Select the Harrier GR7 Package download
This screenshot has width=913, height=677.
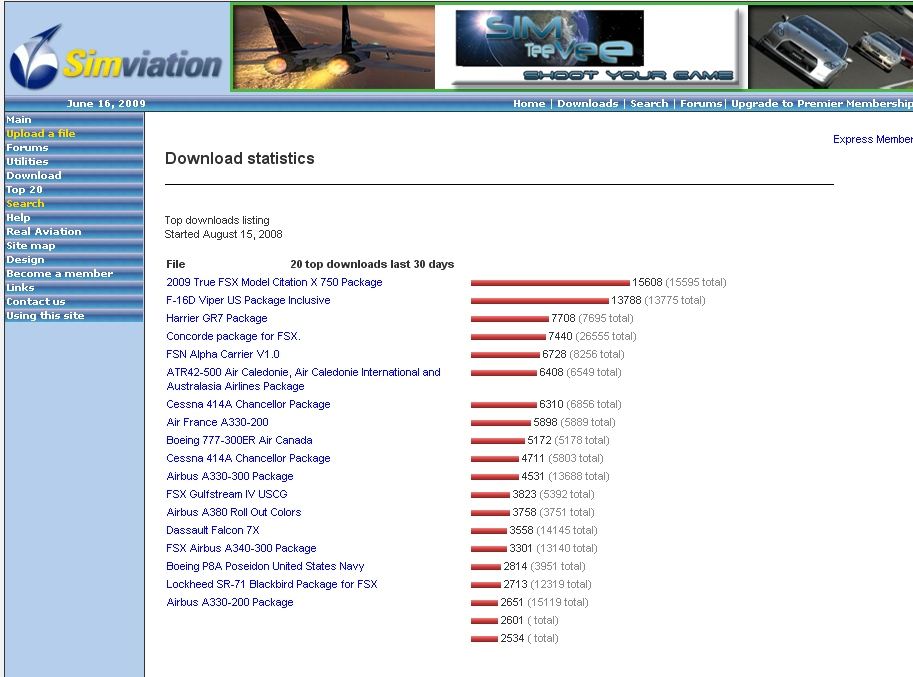(217, 318)
